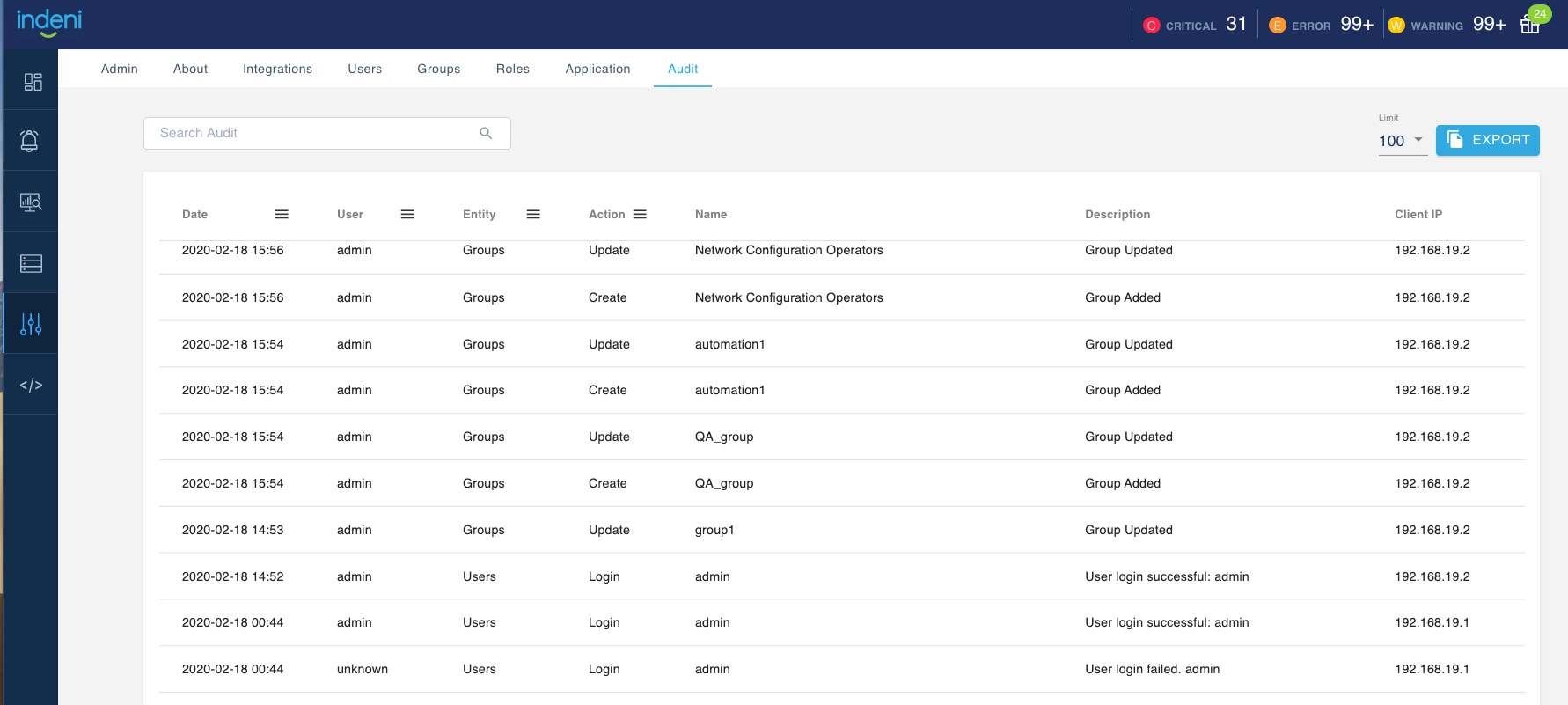Image resolution: width=1568 pixels, height=705 pixels.
Task: Open the Action column filter menu
Action: (x=640, y=214)
